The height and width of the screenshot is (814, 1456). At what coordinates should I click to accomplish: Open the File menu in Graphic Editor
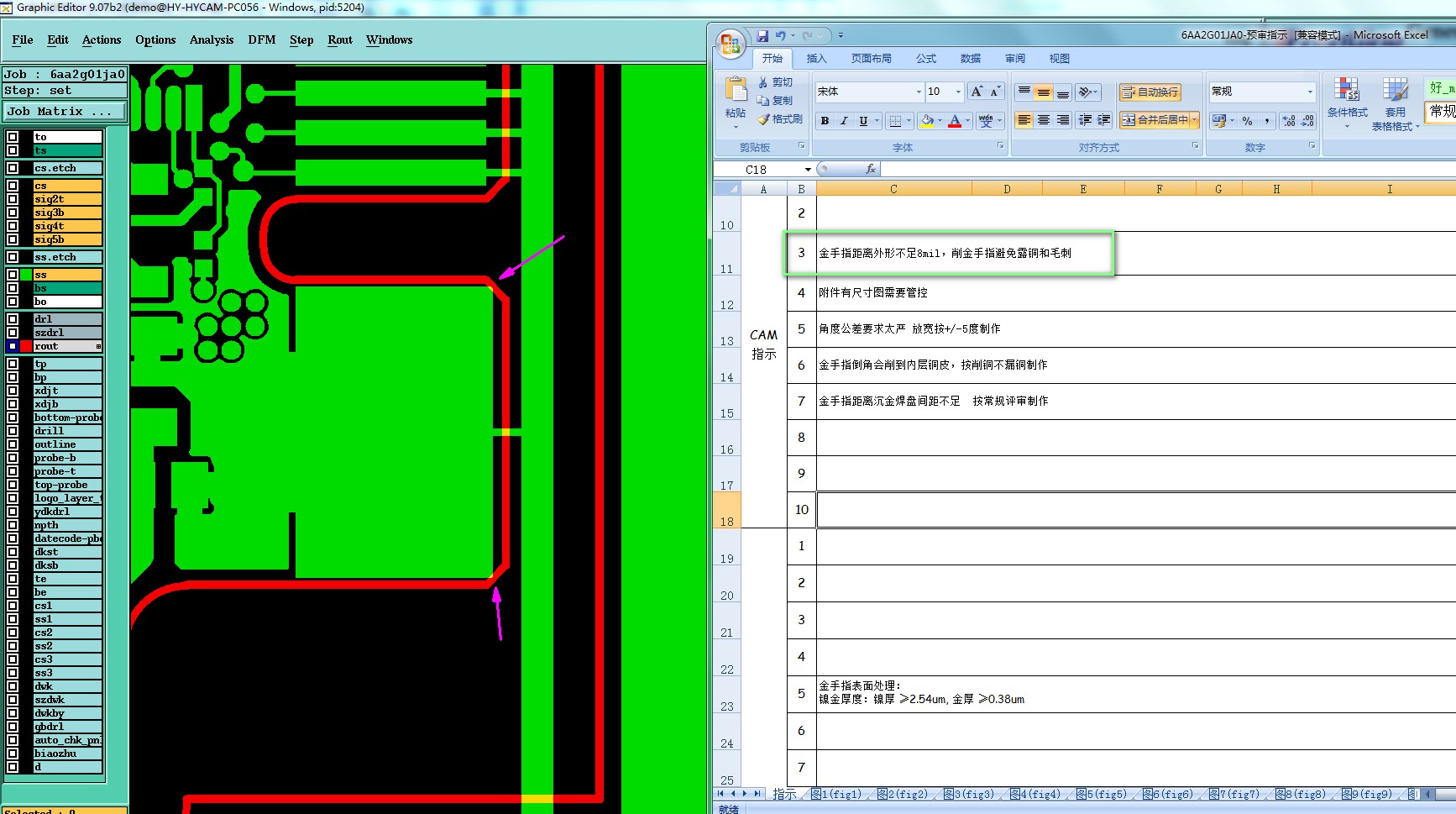(23, 39)
